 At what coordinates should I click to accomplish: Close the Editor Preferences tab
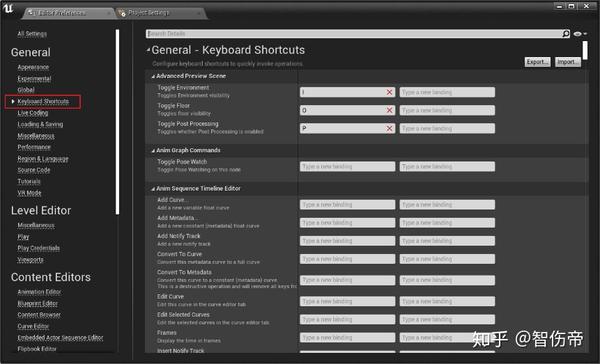click(109, 13)
